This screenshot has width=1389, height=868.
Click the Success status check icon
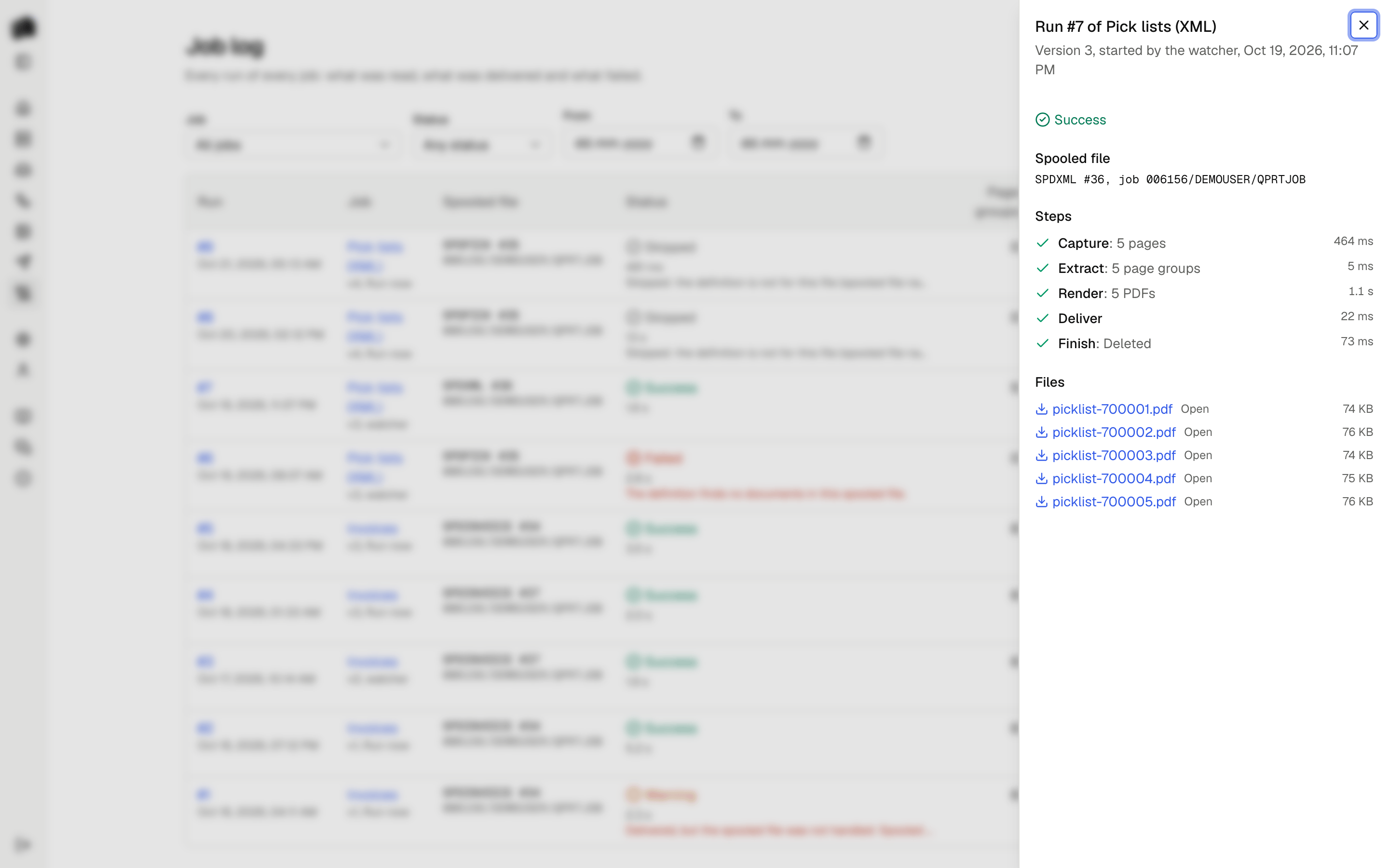[x=1042, y=120]
